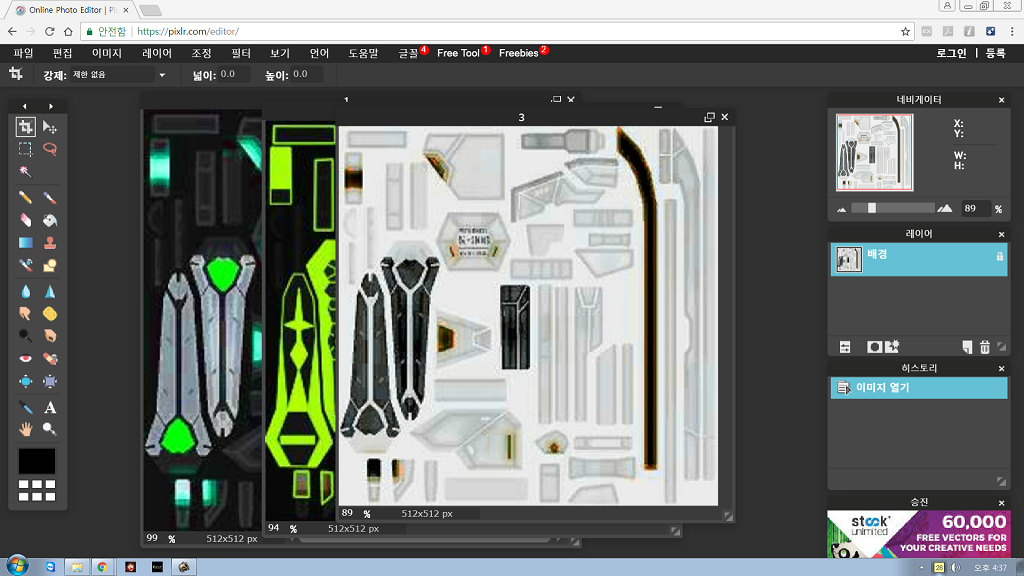This screenshot has width=1024, height=576.
Task: Toggle the lock on the 배경 layer
Action: pos(1000,257)
